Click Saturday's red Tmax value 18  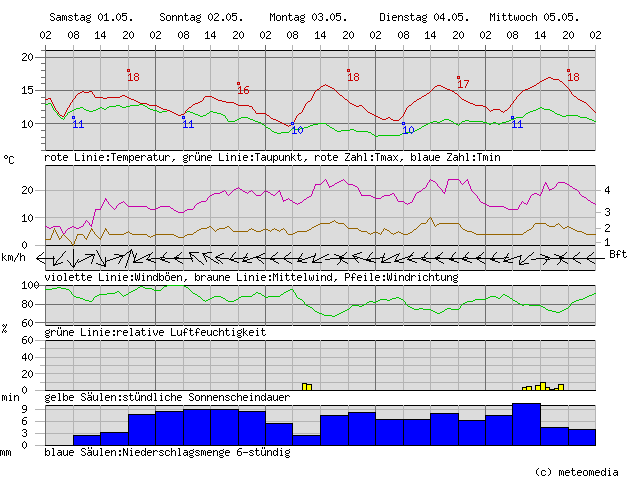(x=134, y=78)
